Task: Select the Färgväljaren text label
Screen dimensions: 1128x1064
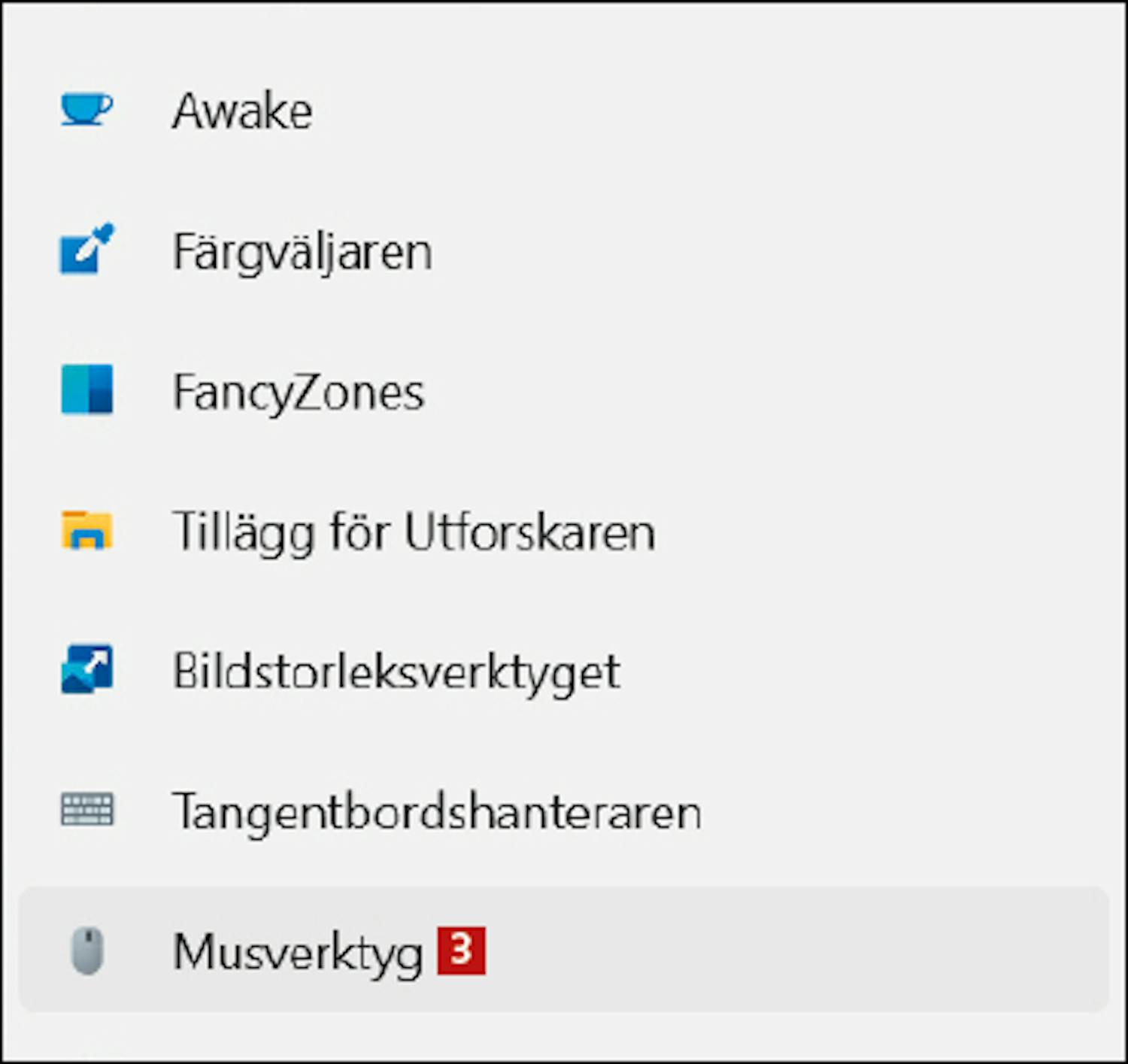Action: [x=302, y=252]
